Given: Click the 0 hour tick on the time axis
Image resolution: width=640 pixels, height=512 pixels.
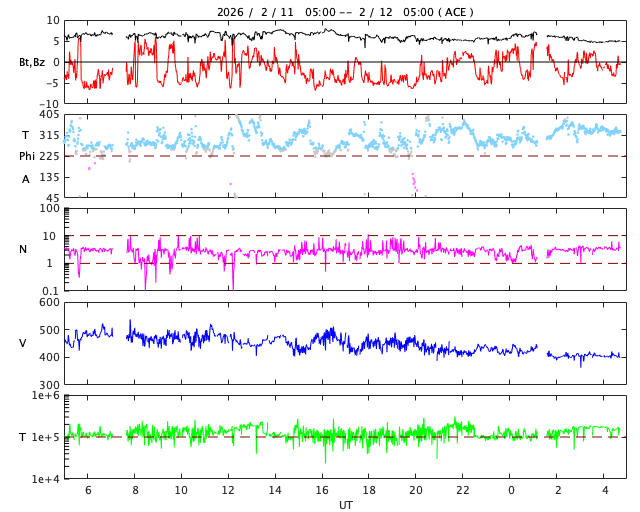Looking at the screenshot, I should pos(511,490).
